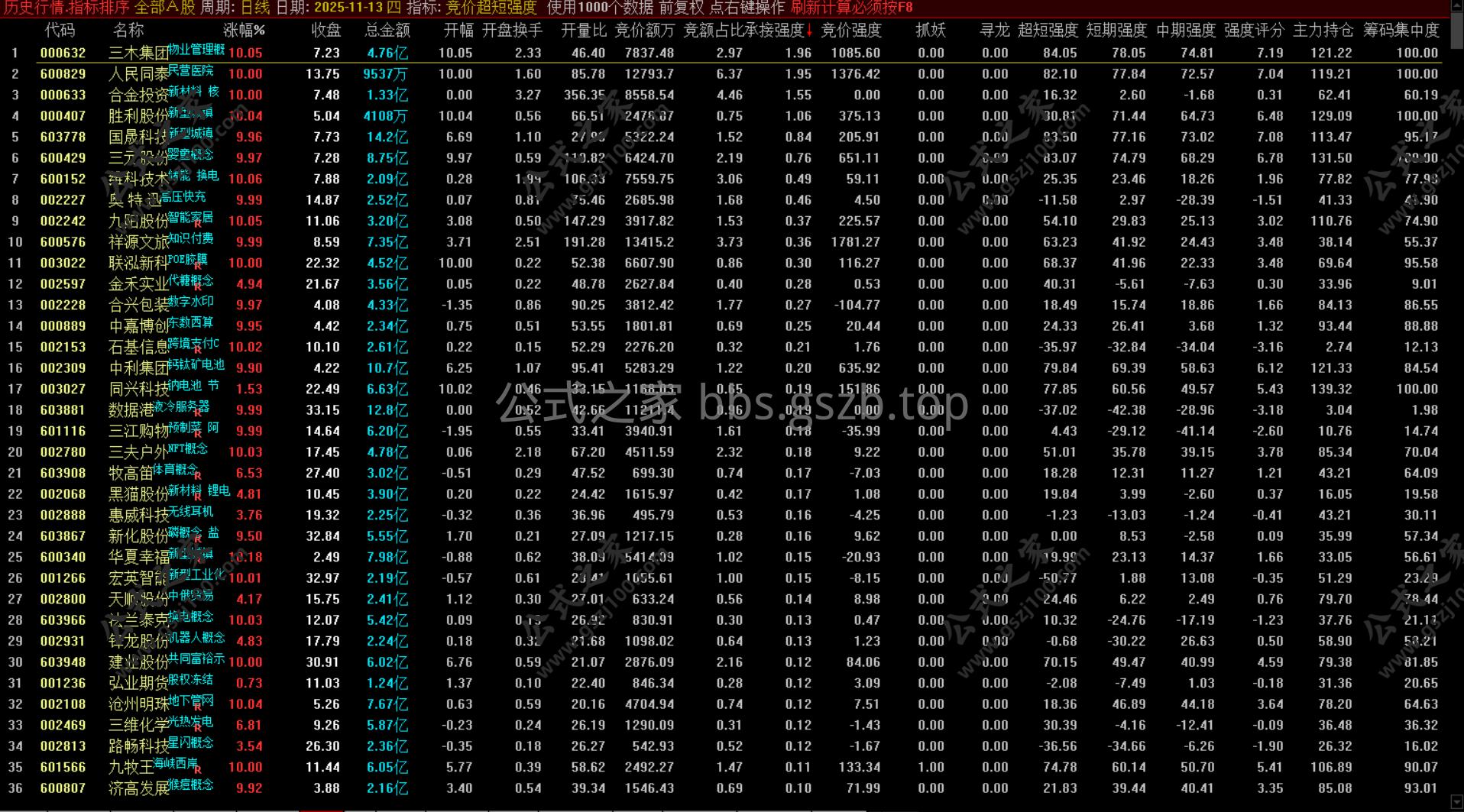Sort the table by the 代码 column header

pos(60,31)
